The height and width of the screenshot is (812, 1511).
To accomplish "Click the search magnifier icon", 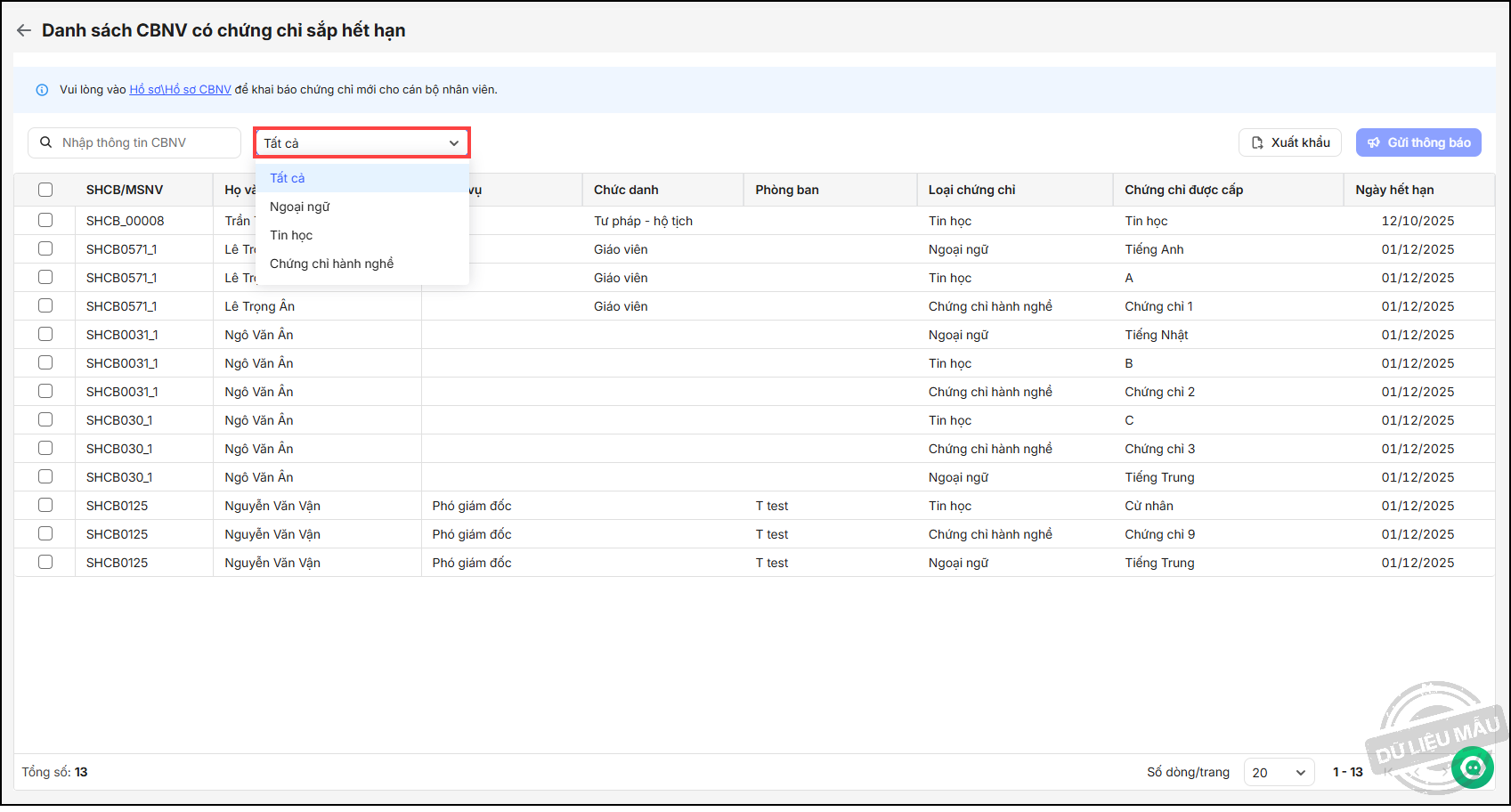I will pyautogui.click(x=46, y=142).
